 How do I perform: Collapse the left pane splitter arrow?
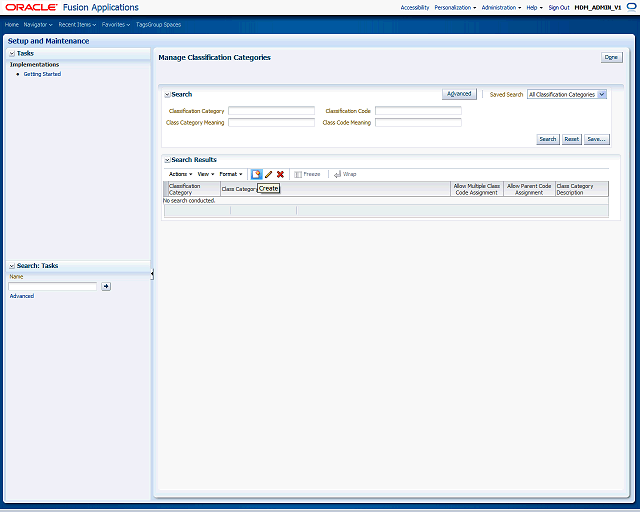[152, 274]
